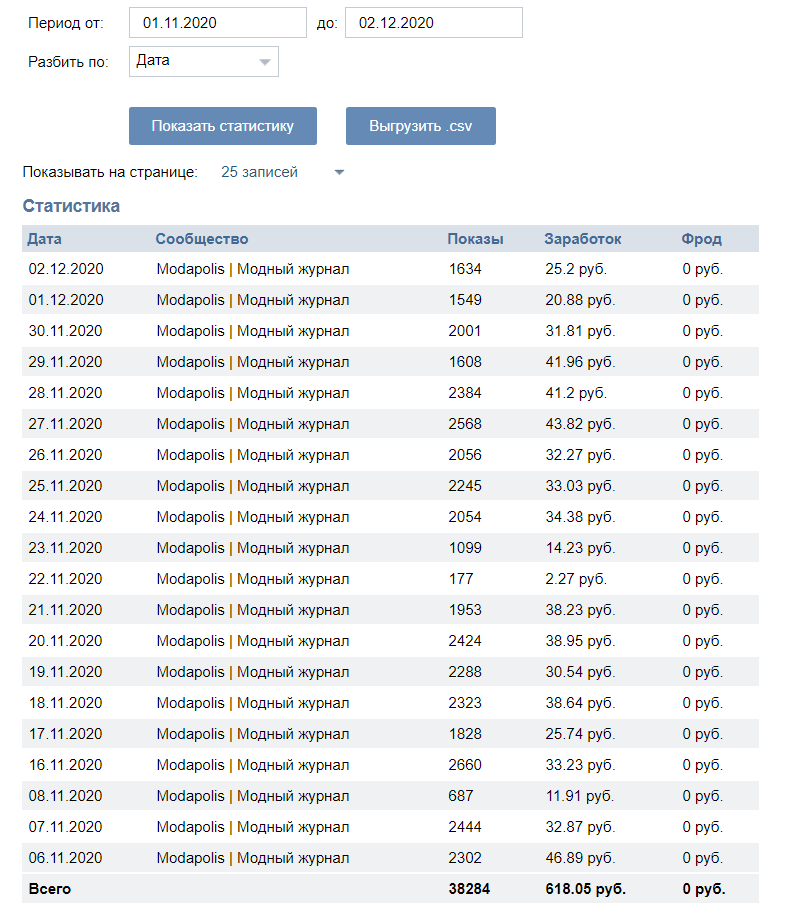Select the row dated 02.12.2020
The image size is (785, 918).
click(x=390, y=269)
